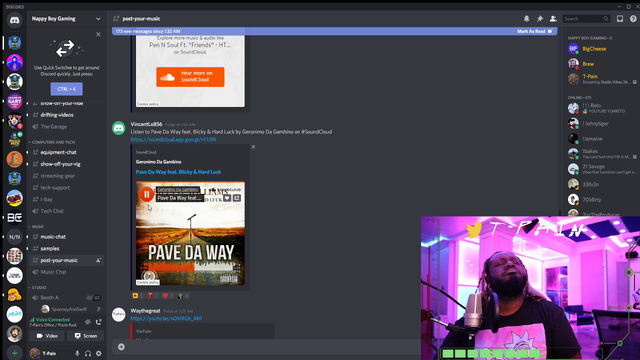640x360 pixels.
Task: Close the Quick Switcher tip
Action: tap(98, 34)
